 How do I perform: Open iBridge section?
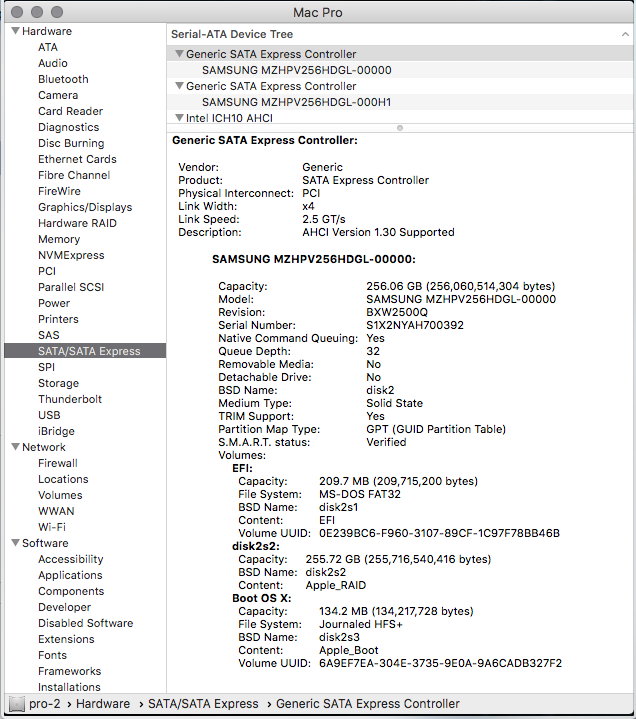click(x=56, y=431)
